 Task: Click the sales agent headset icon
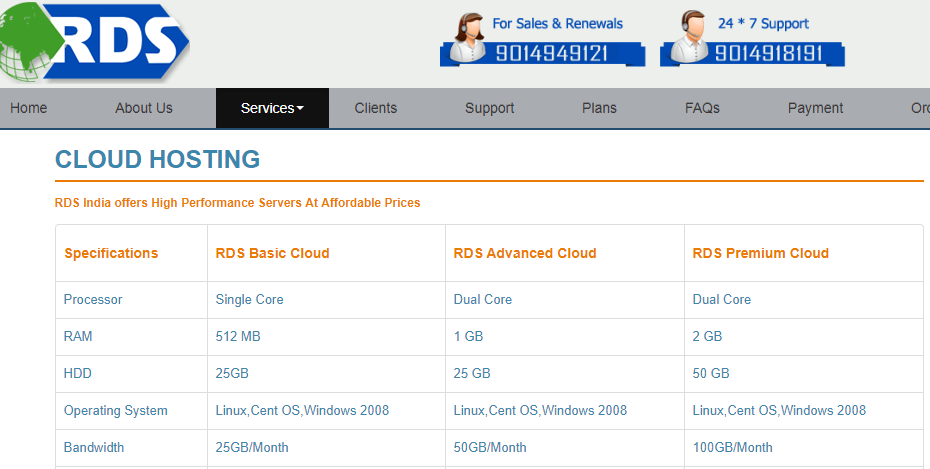(467, 37)
